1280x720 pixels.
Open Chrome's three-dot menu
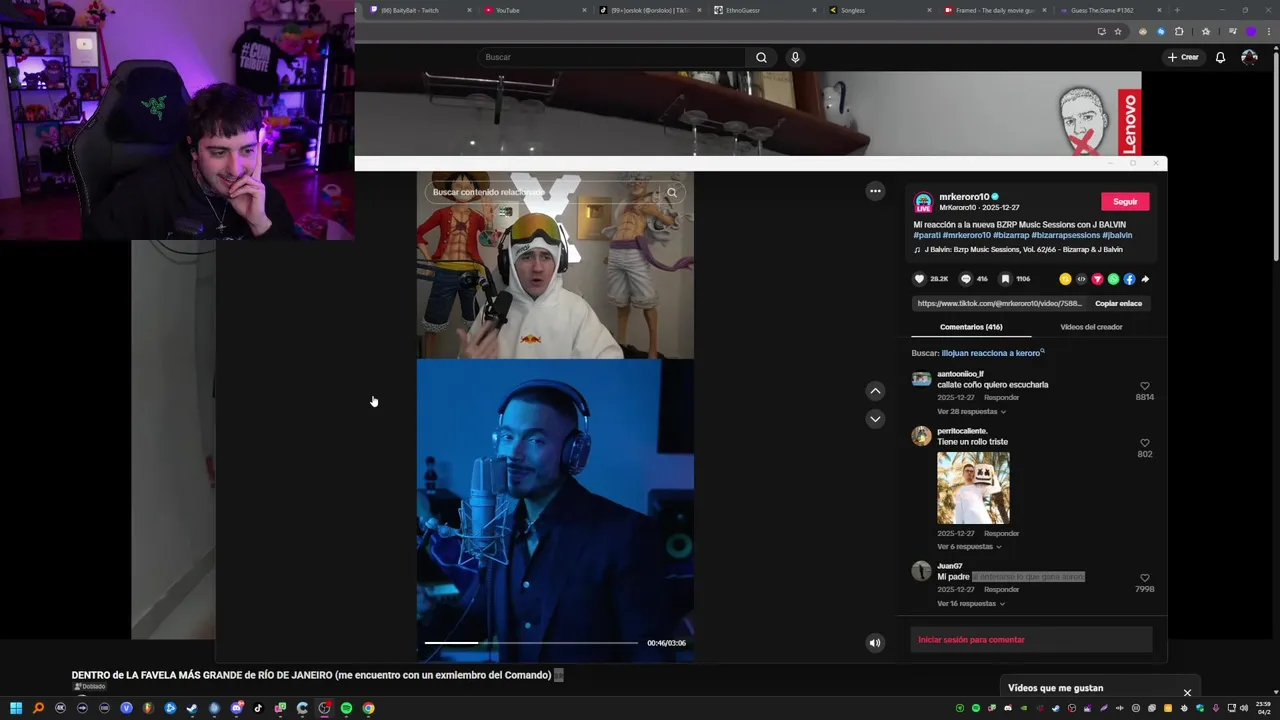(x=1270, y=31)
